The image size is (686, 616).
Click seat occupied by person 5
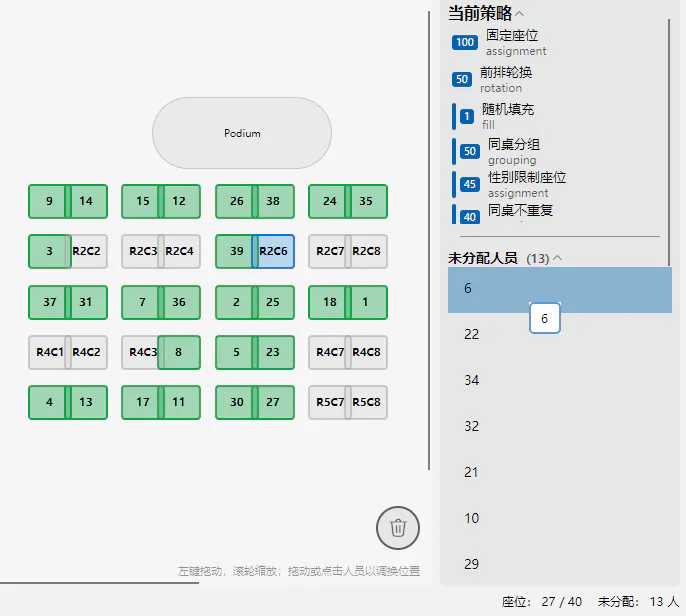[237, 352]
